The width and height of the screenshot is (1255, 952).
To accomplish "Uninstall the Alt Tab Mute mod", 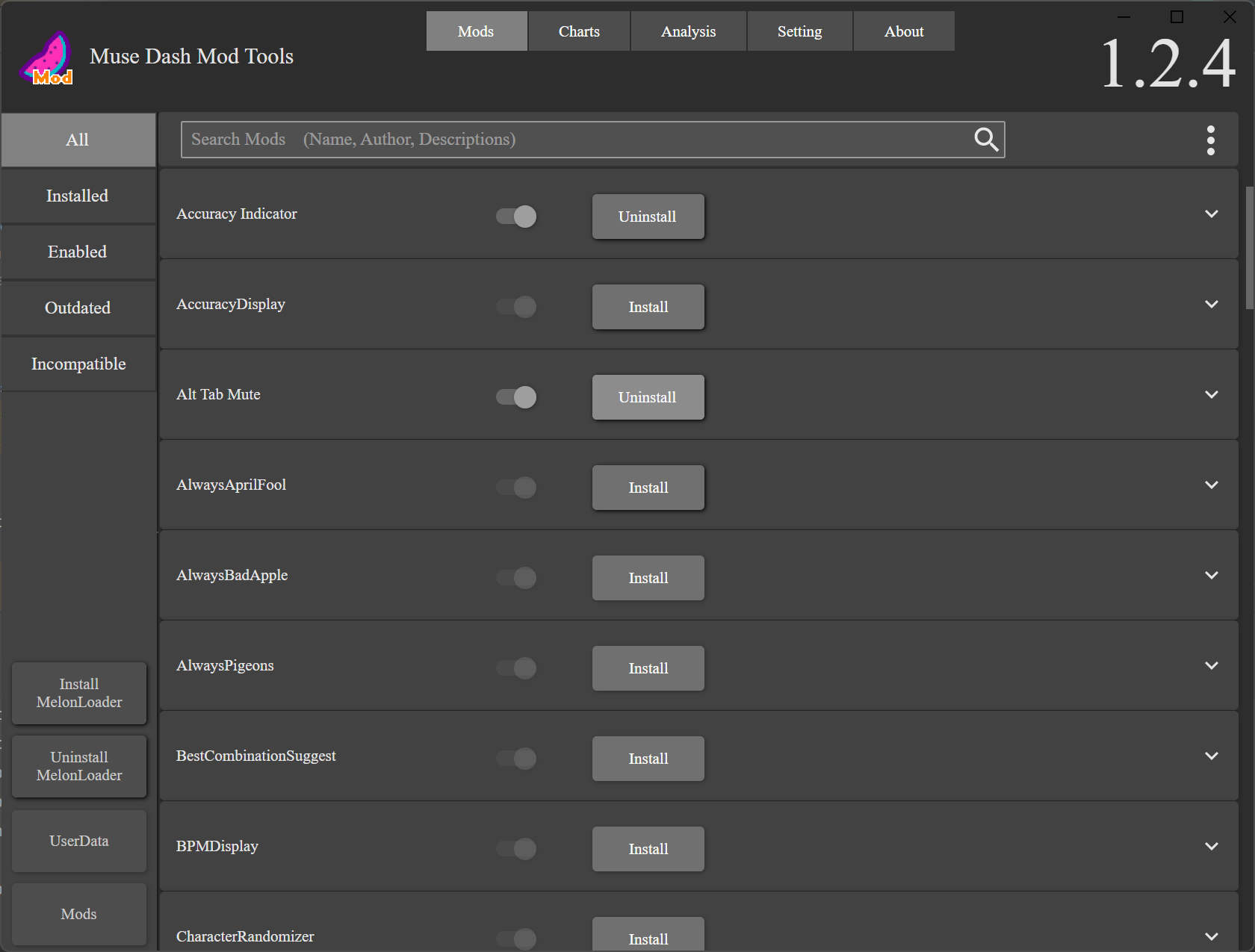I will click(648, 397).
